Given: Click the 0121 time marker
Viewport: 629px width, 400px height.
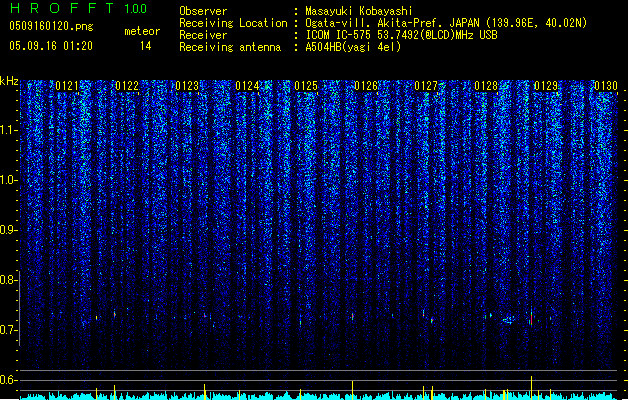Looking at the screenshot, I should (67, 86).
